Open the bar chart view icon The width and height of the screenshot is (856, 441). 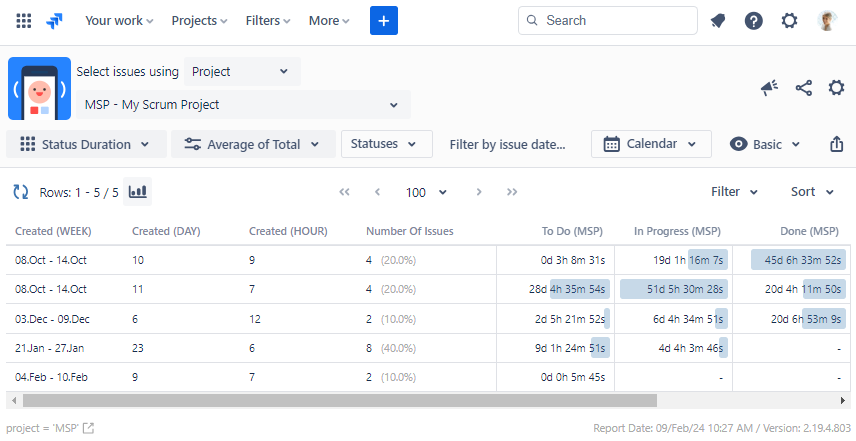pyautogui.click(x=138, y=192)
